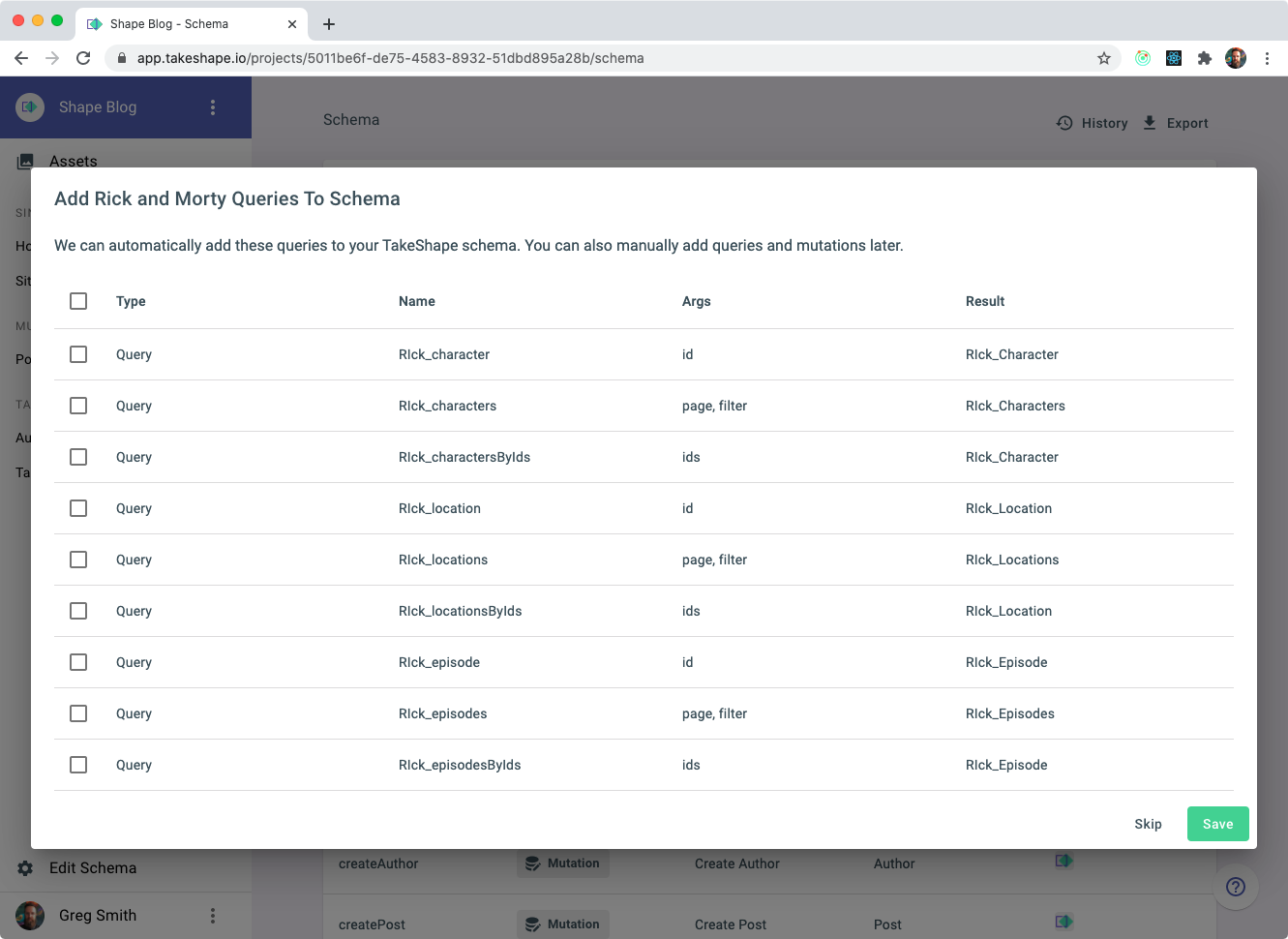1288x939 pixels.
Task: Click the RIck_charactersByIds name cell
Action: tap(464, 457)
